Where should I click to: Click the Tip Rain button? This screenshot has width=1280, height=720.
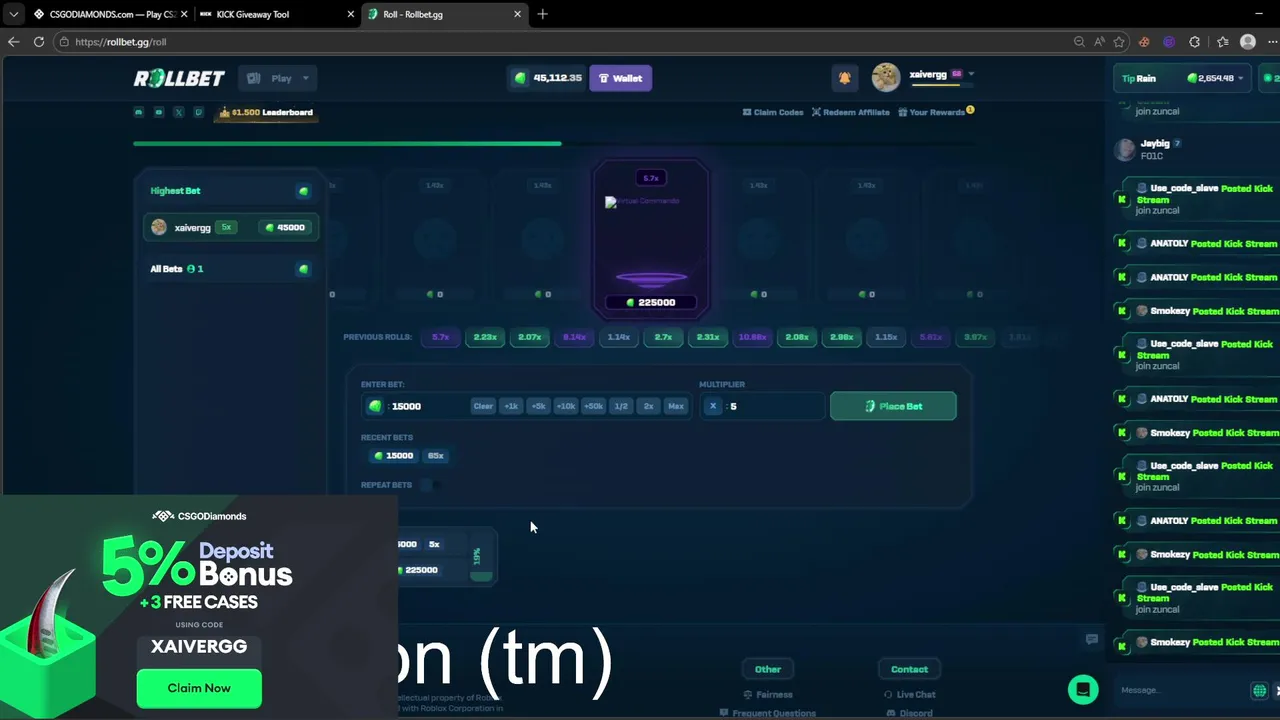tap(1139, 78)
